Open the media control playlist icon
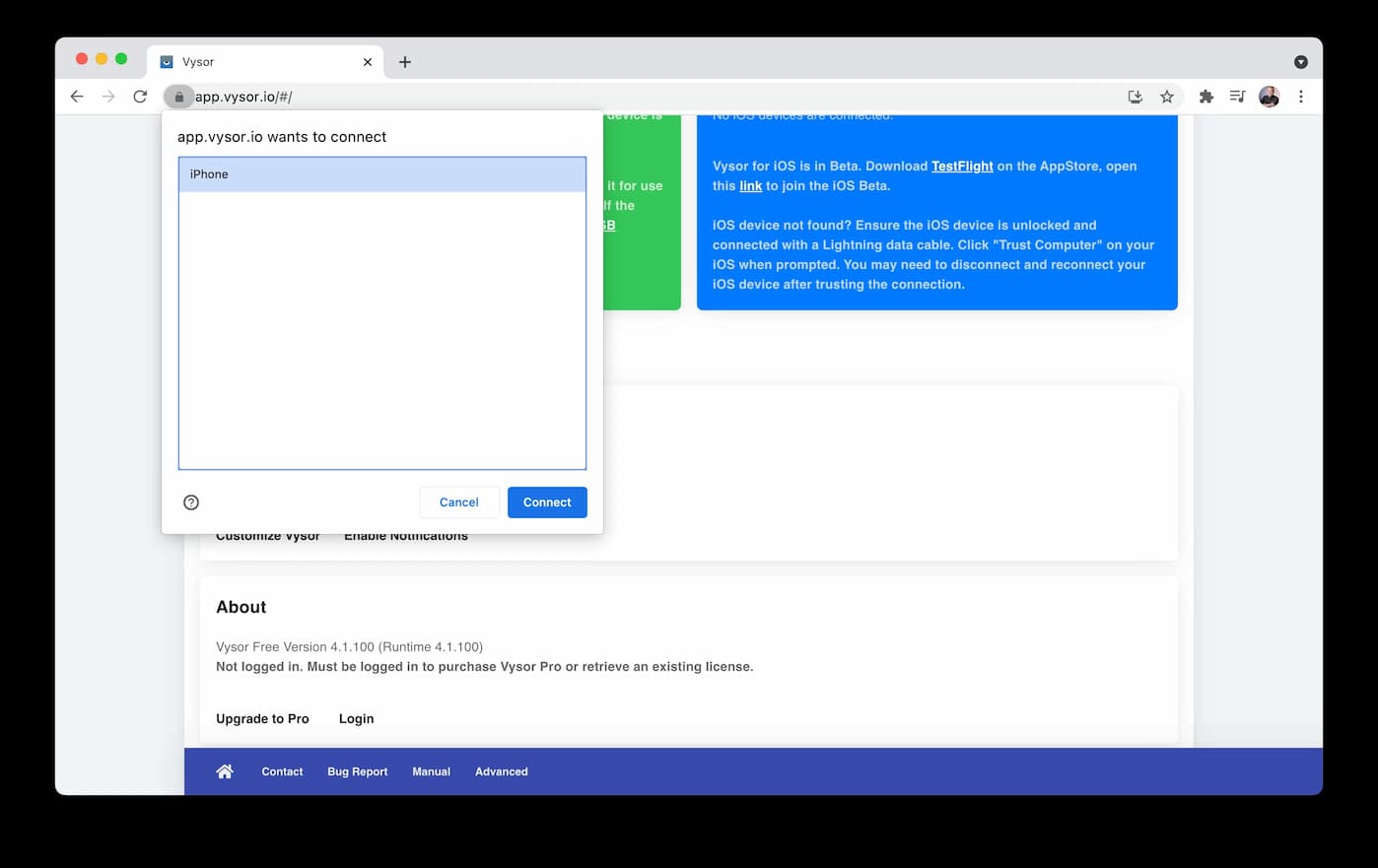 pos(1237,97)
